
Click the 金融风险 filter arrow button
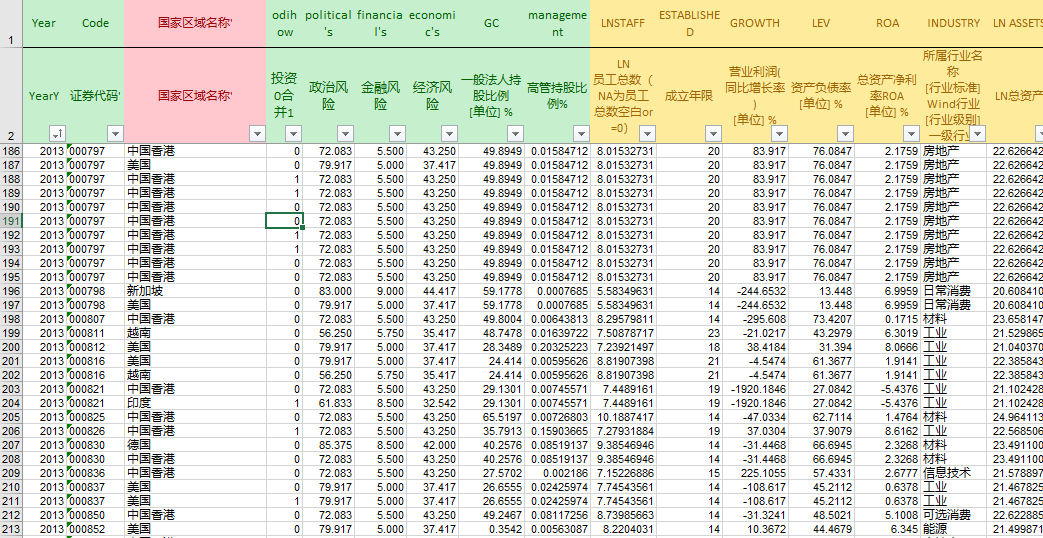[x=397, y=134]
